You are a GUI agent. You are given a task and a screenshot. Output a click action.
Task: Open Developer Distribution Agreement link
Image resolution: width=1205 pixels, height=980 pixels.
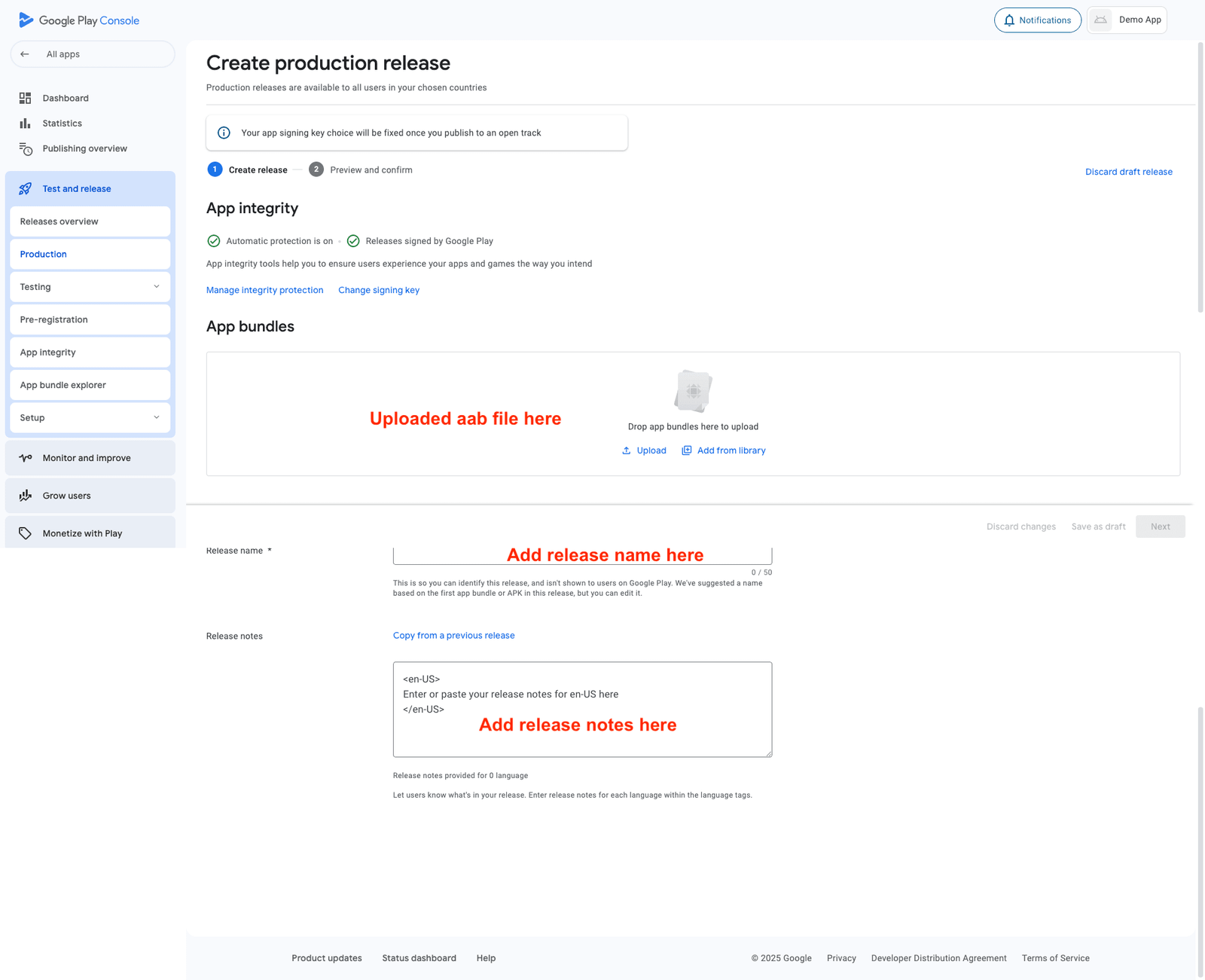pyautogui.click(x=938, y=958)
